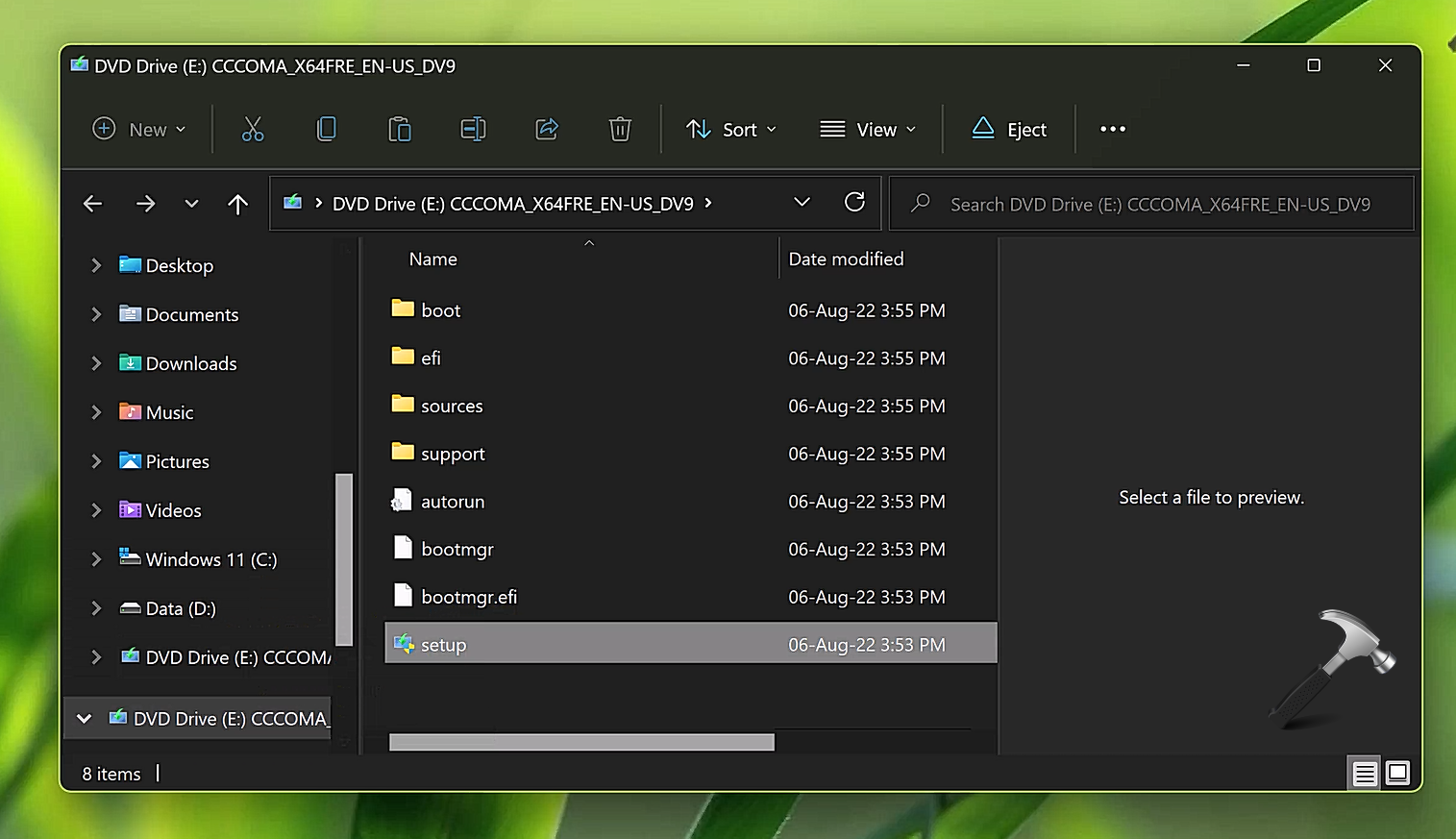
Task: Open the See more options menu
Action: point(1112,130)
